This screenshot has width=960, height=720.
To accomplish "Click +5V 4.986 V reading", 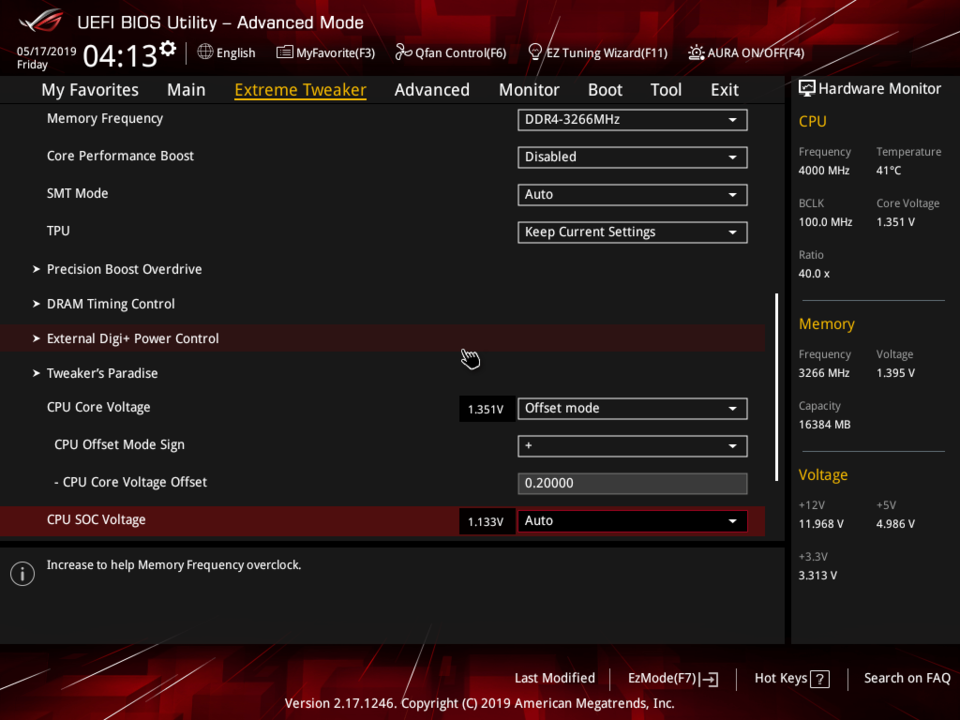I will (x=895, y=524).
